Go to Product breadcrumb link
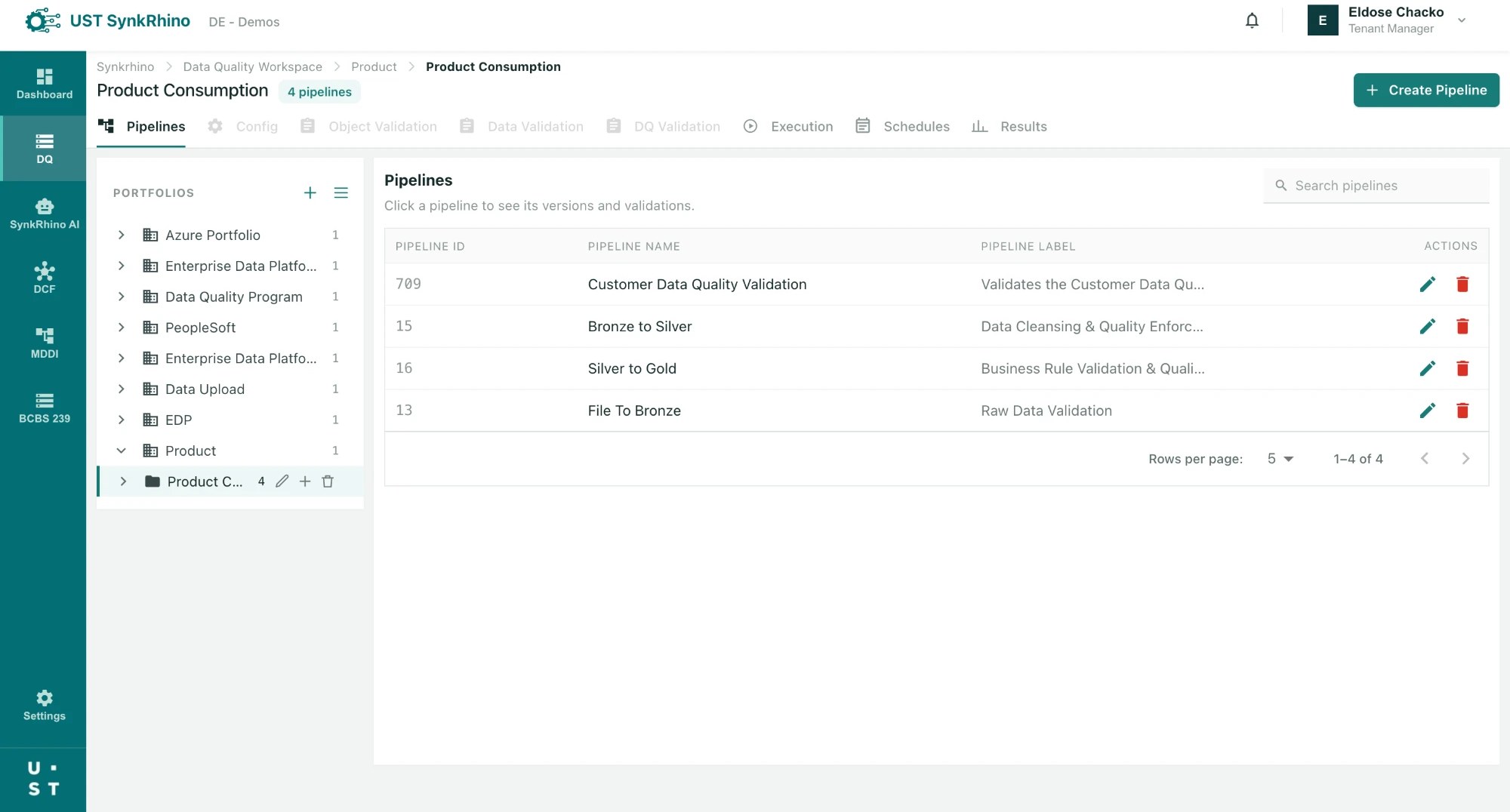 point(374,67)
